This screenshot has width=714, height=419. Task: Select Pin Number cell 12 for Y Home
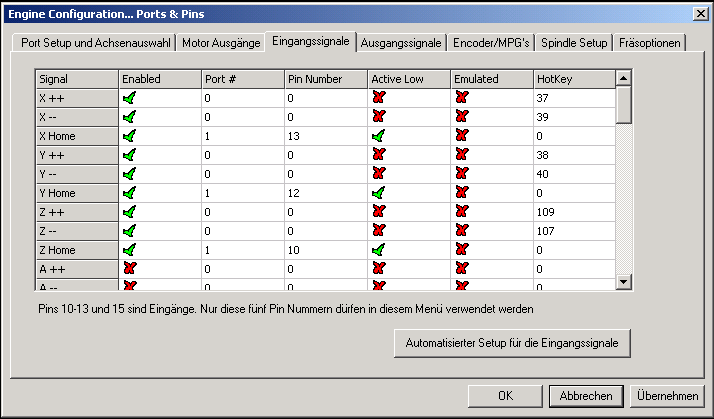(326, 193)
